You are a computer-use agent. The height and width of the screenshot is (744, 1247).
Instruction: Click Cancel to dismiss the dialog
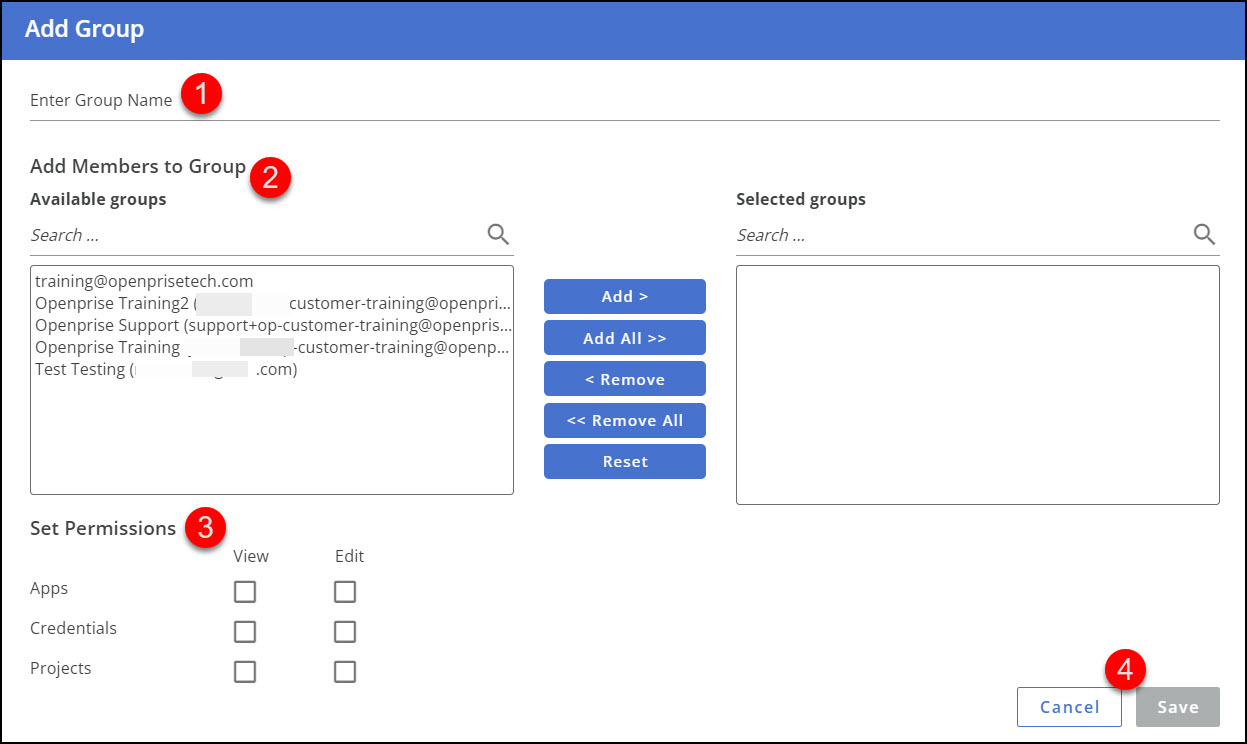(x=1069, y=706)
